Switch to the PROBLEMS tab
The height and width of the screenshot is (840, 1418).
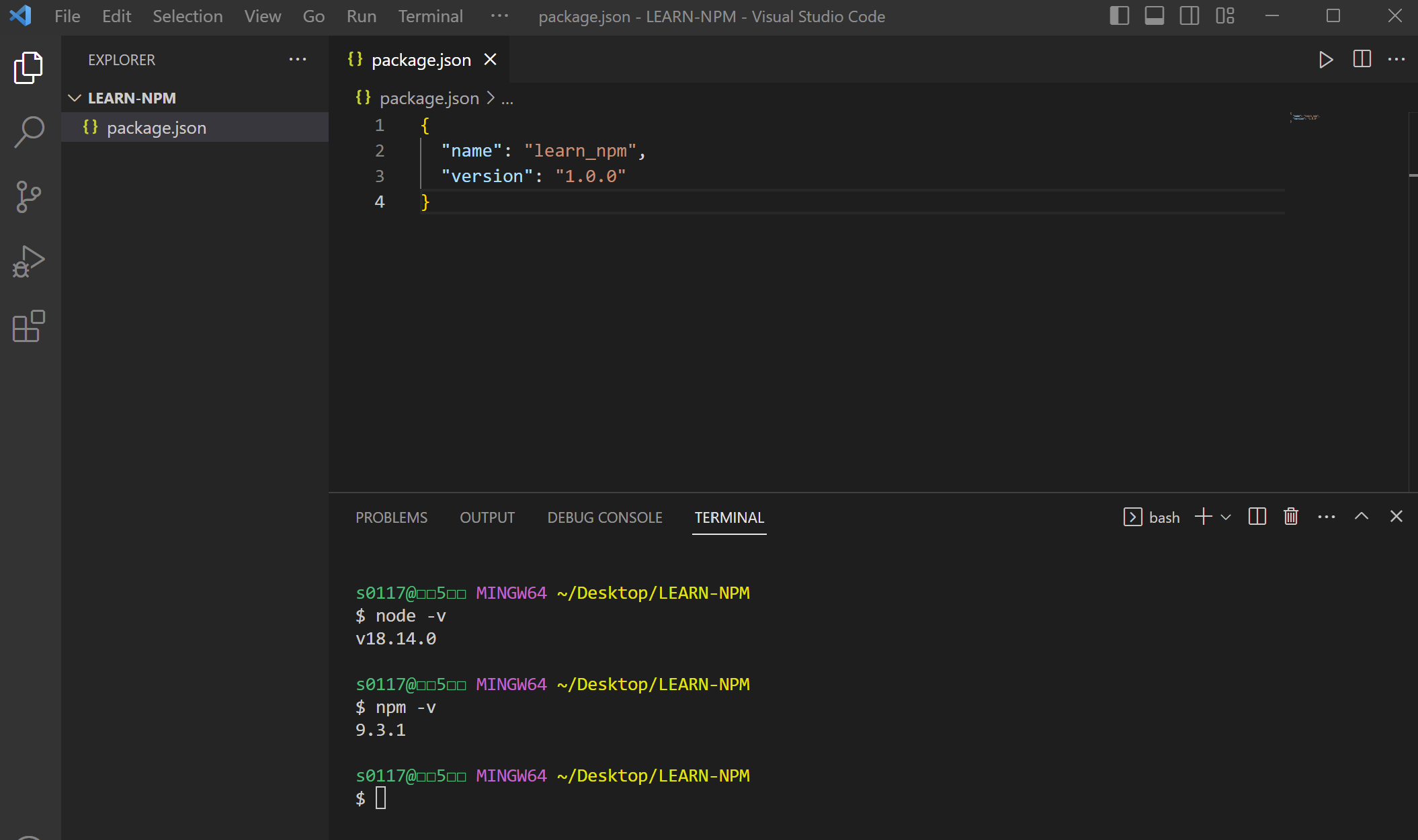(x=391, y=517)
